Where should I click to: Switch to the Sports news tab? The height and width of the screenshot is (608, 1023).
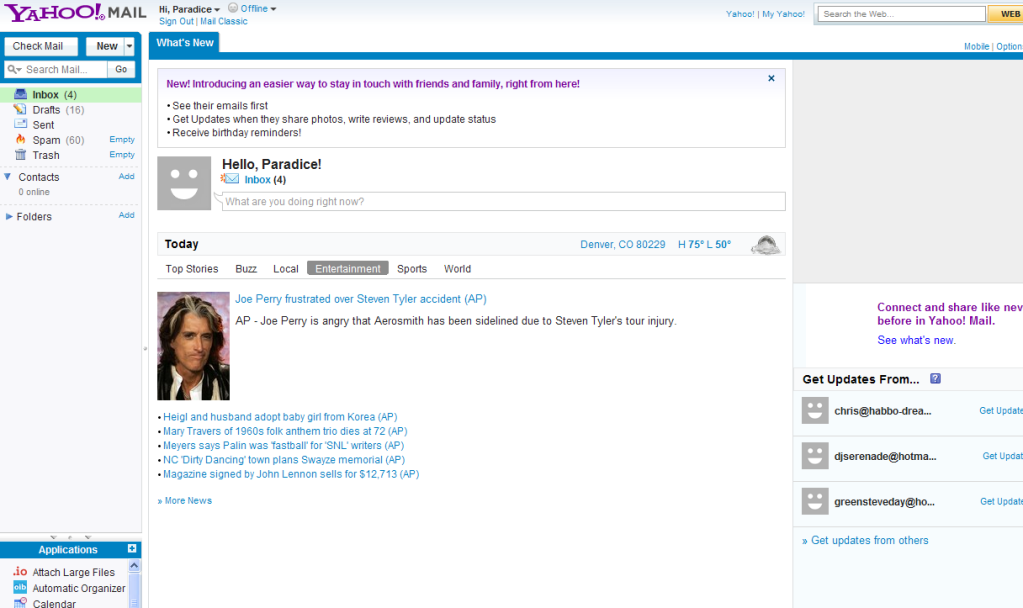coord(411,269)
